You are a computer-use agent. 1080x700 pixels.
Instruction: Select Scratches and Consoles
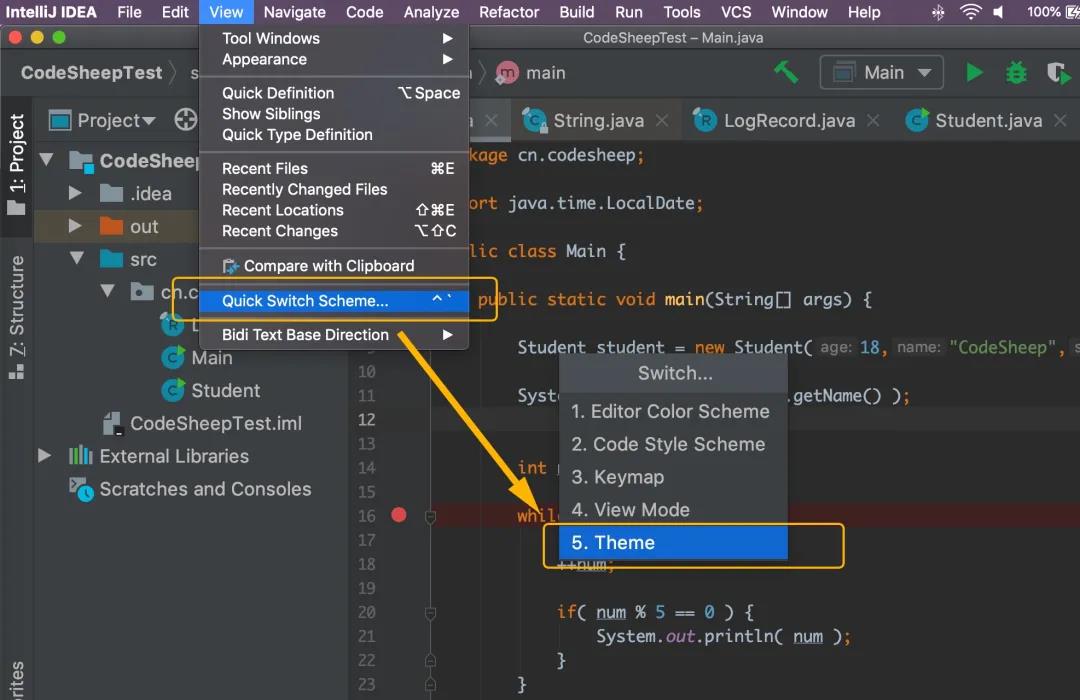pos(205,489)
